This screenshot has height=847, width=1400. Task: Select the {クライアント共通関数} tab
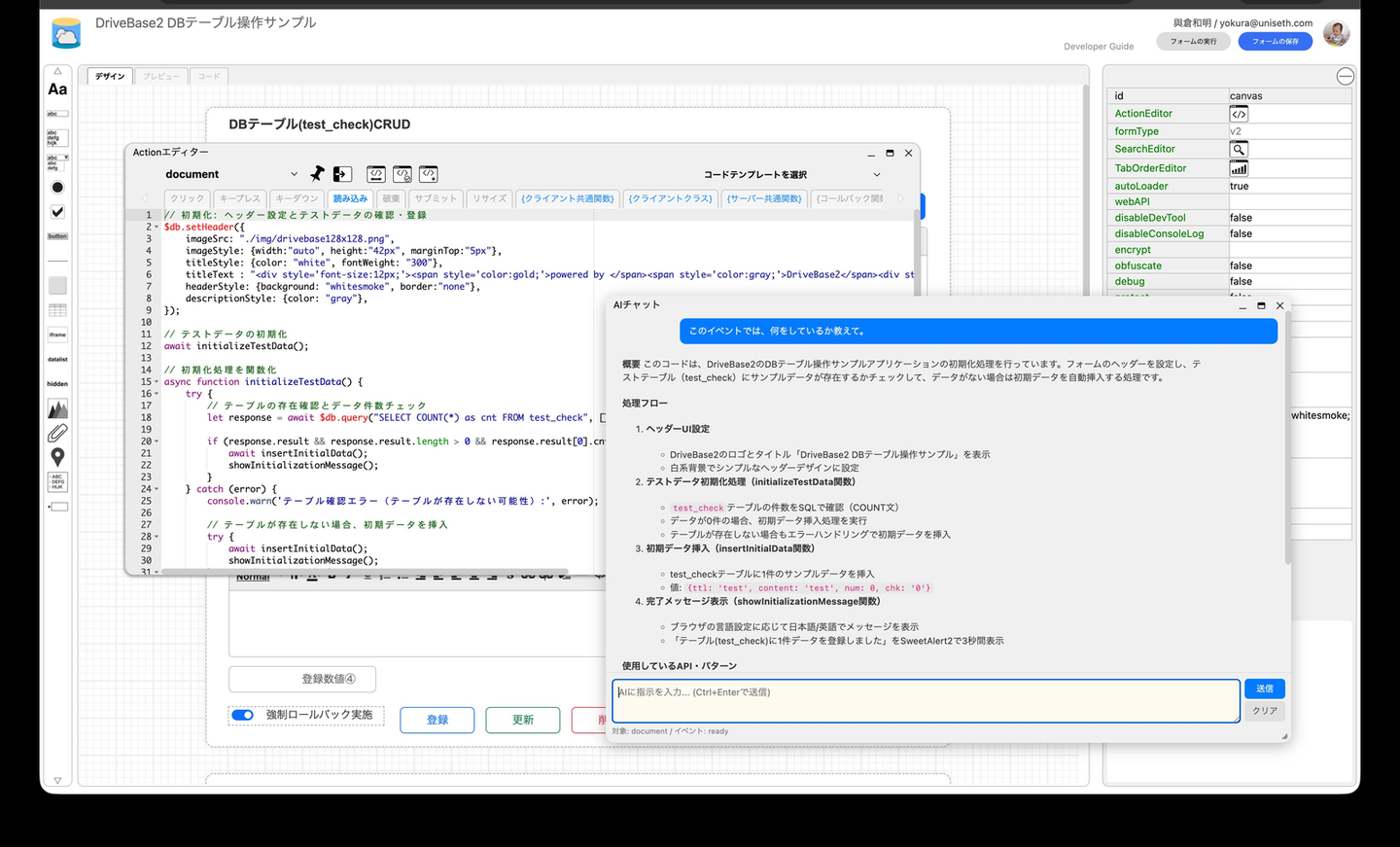(568, 198)
